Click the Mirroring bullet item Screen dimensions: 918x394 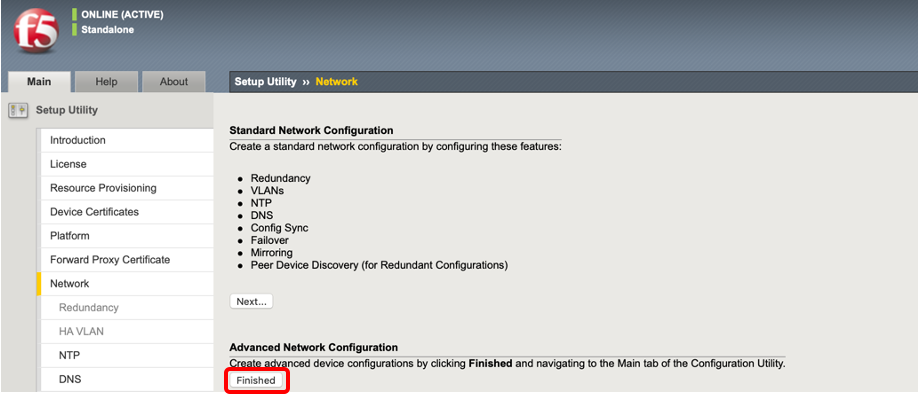272,252
